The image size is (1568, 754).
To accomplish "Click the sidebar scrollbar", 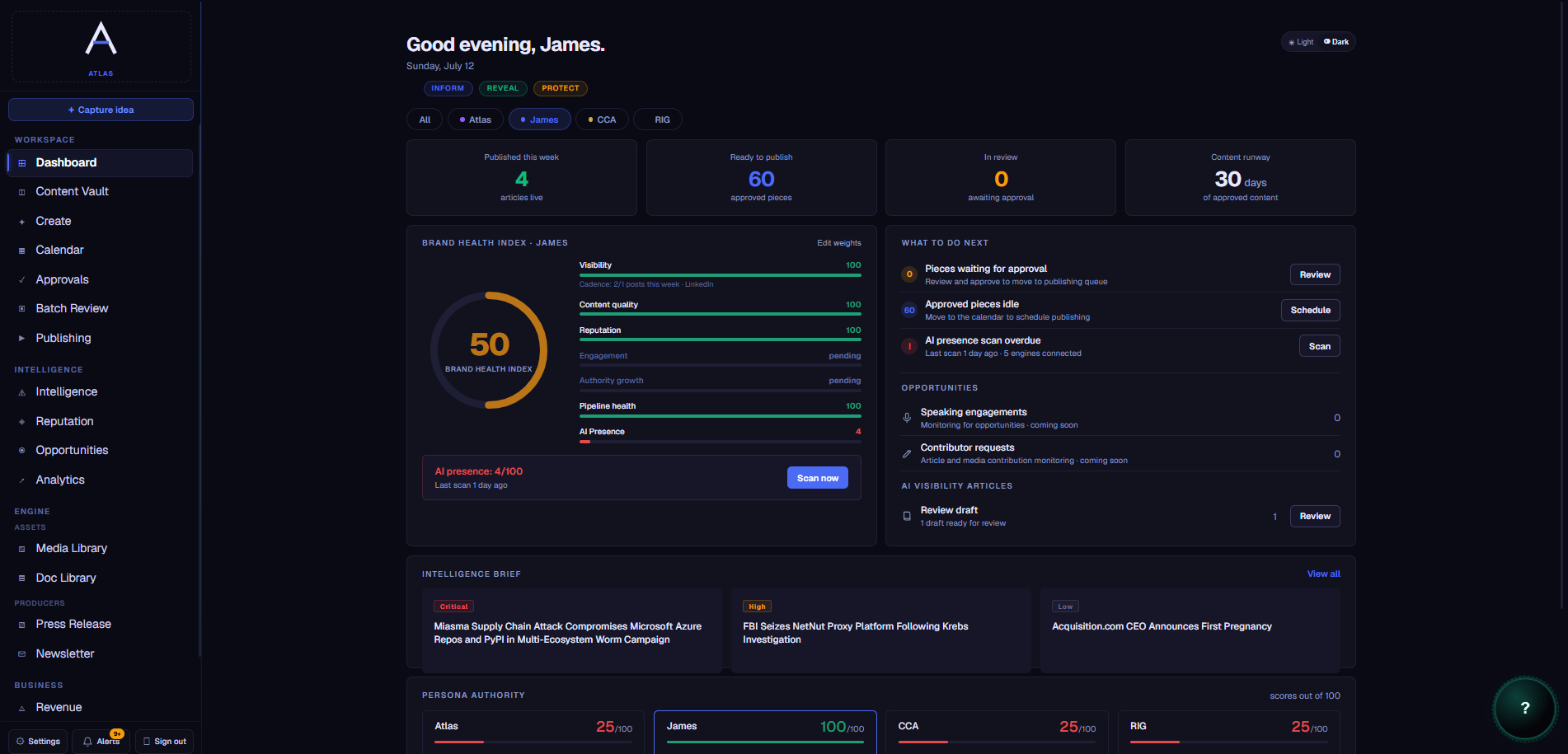I will click(200, 390).
